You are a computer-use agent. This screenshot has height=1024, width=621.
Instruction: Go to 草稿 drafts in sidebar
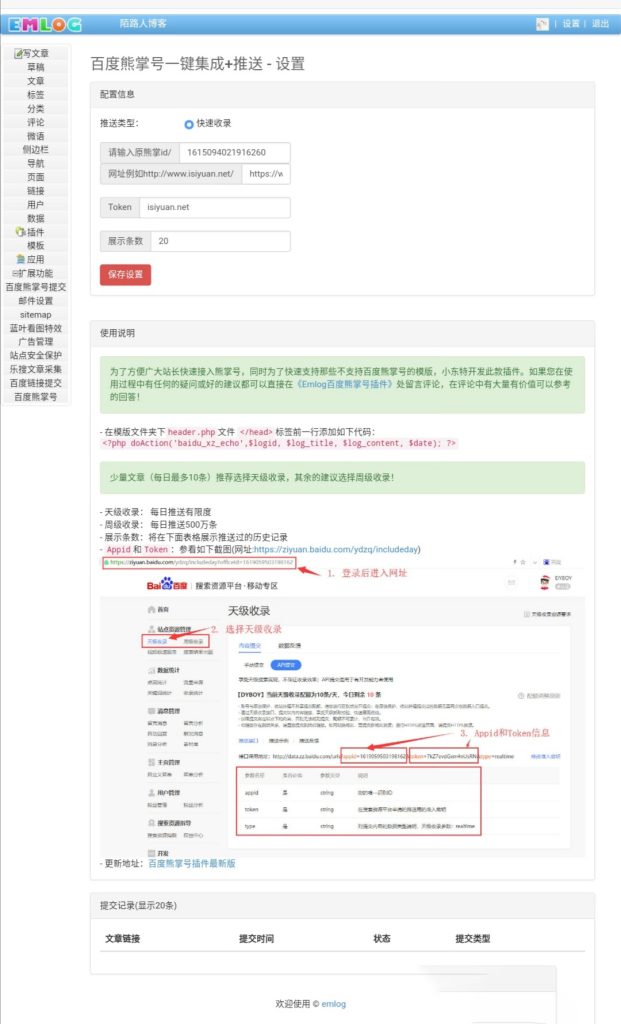pos(36,67)
